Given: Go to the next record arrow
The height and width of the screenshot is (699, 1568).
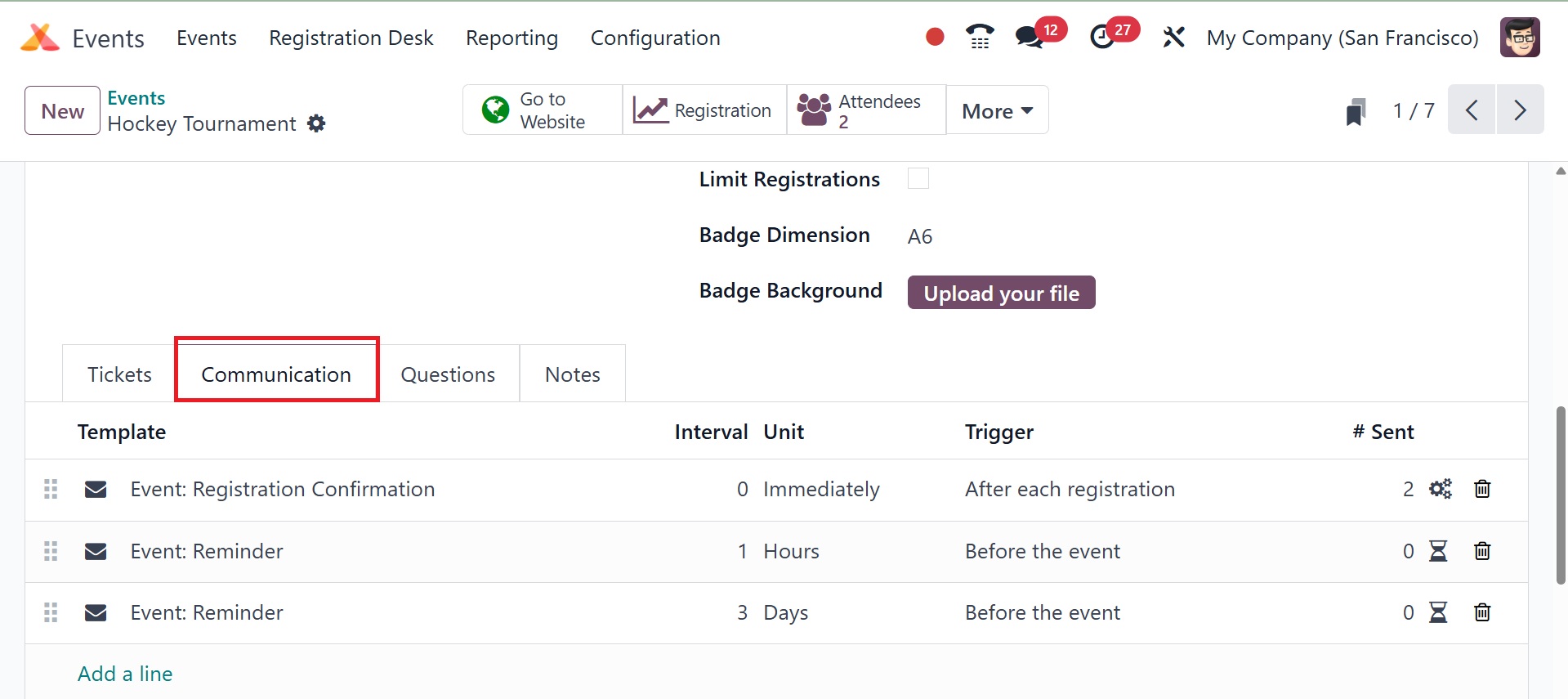Looking at the screenshot, I should click(x=1519, y=110).
